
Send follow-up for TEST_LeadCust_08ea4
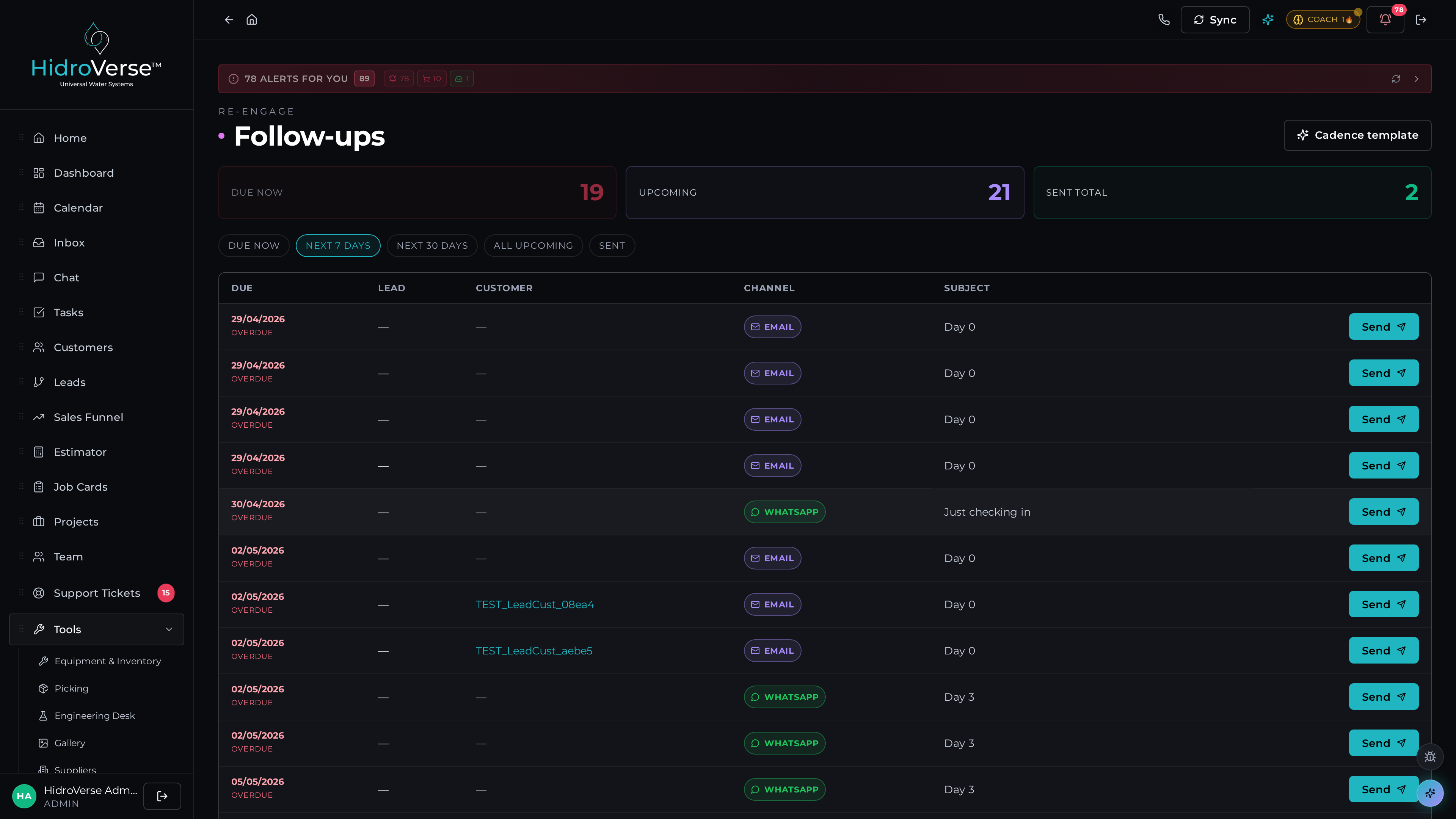click(x=1383, y=604)
